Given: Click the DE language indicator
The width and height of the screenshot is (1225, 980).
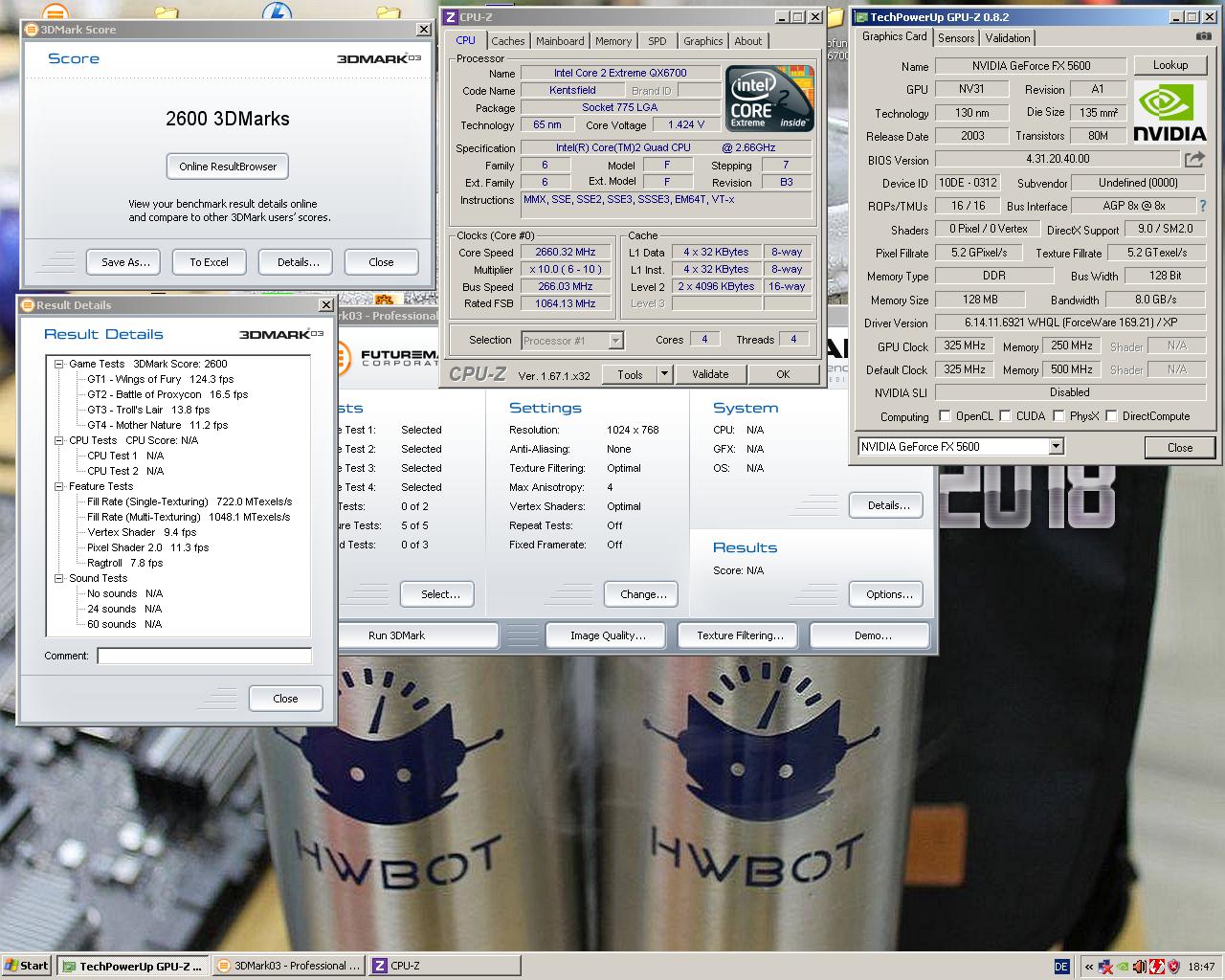Looking at the screenshot, I should 1060,967.
